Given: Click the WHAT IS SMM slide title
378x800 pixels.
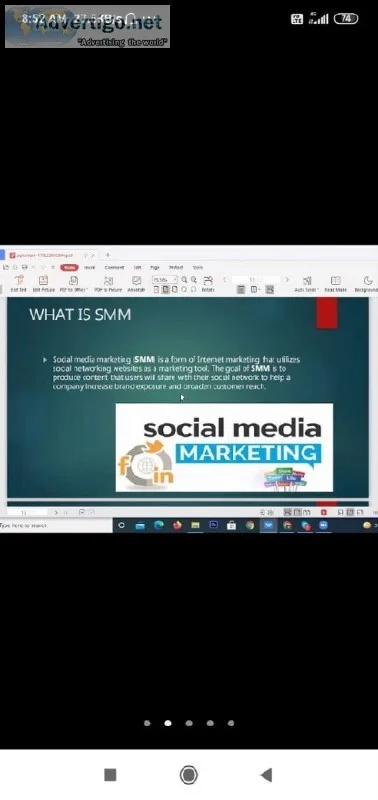Looking at the screenshot, I should [80, 315].
